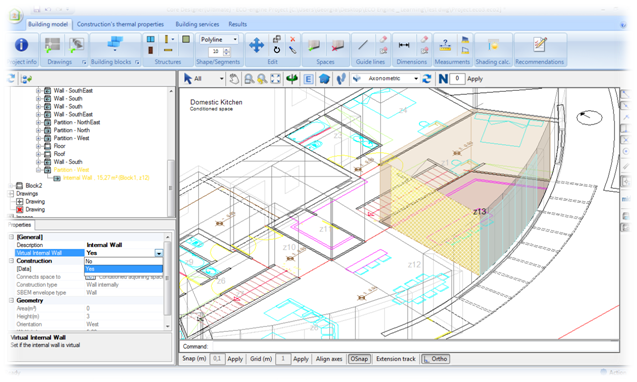
Task: Choose 'Yes' in Virtual Internal Wall list
Action: (124, 269)
